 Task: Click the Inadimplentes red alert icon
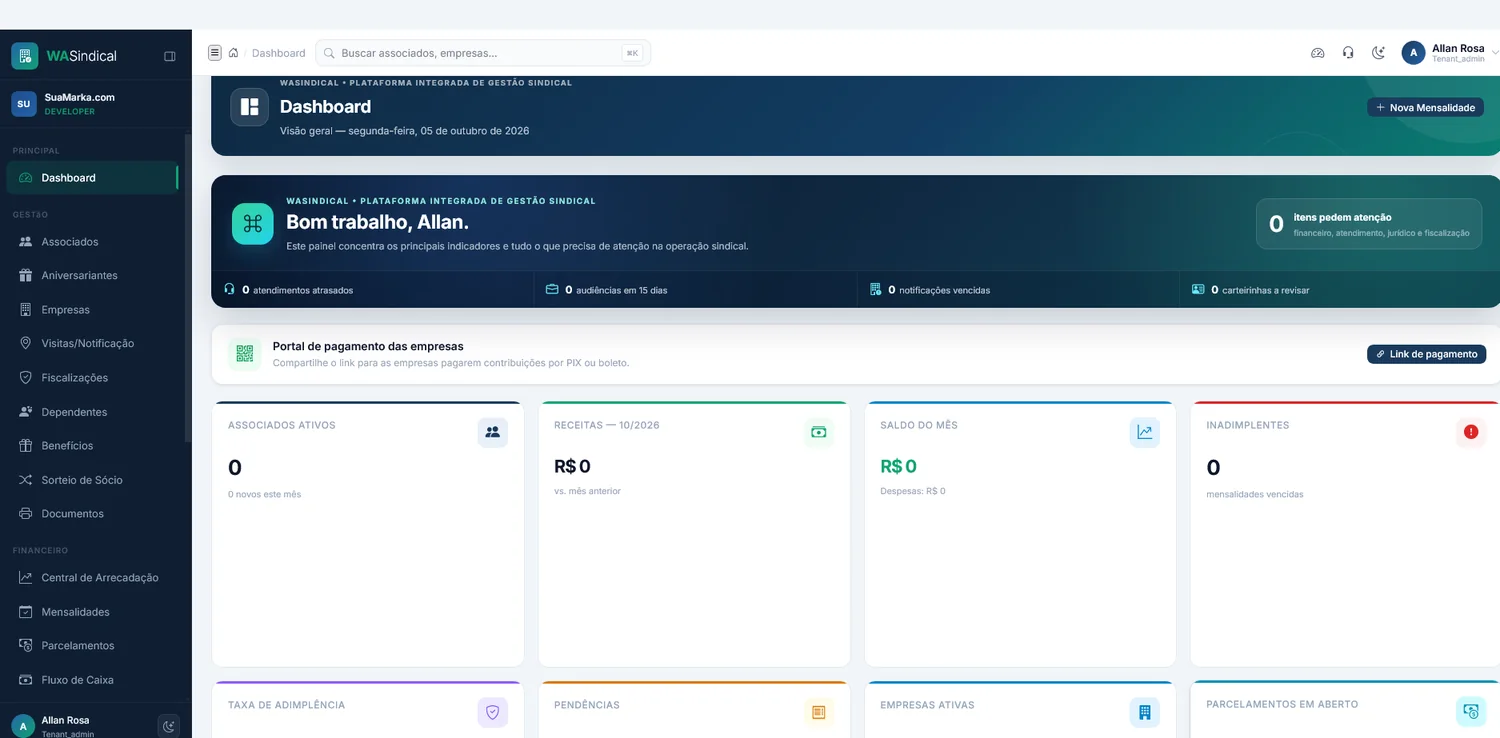coord(1470,432)
